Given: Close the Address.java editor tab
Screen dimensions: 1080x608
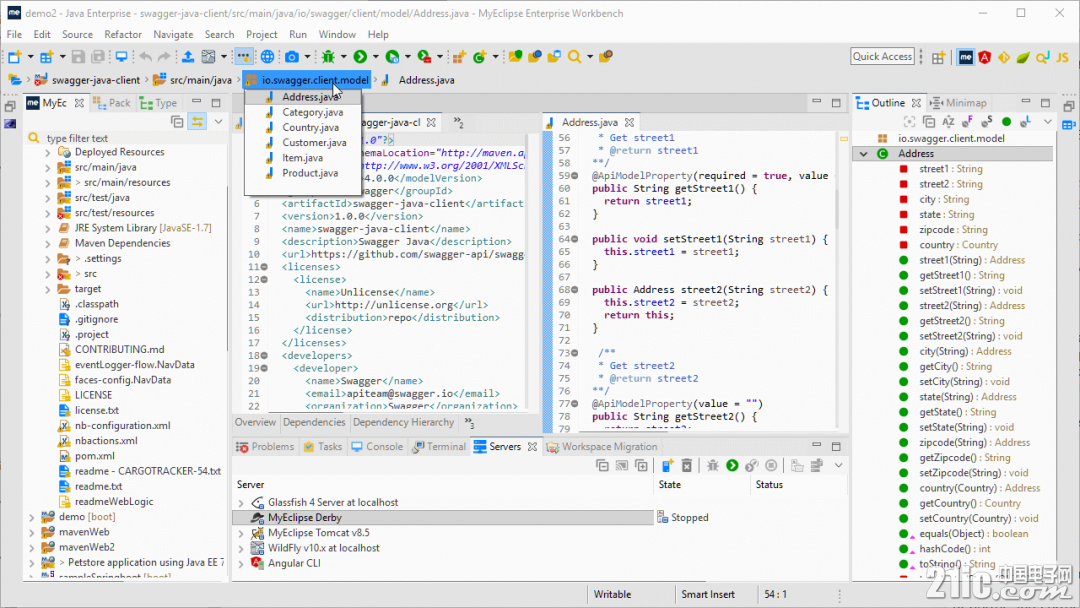Looking at the screenshot, I should point(629,123).
